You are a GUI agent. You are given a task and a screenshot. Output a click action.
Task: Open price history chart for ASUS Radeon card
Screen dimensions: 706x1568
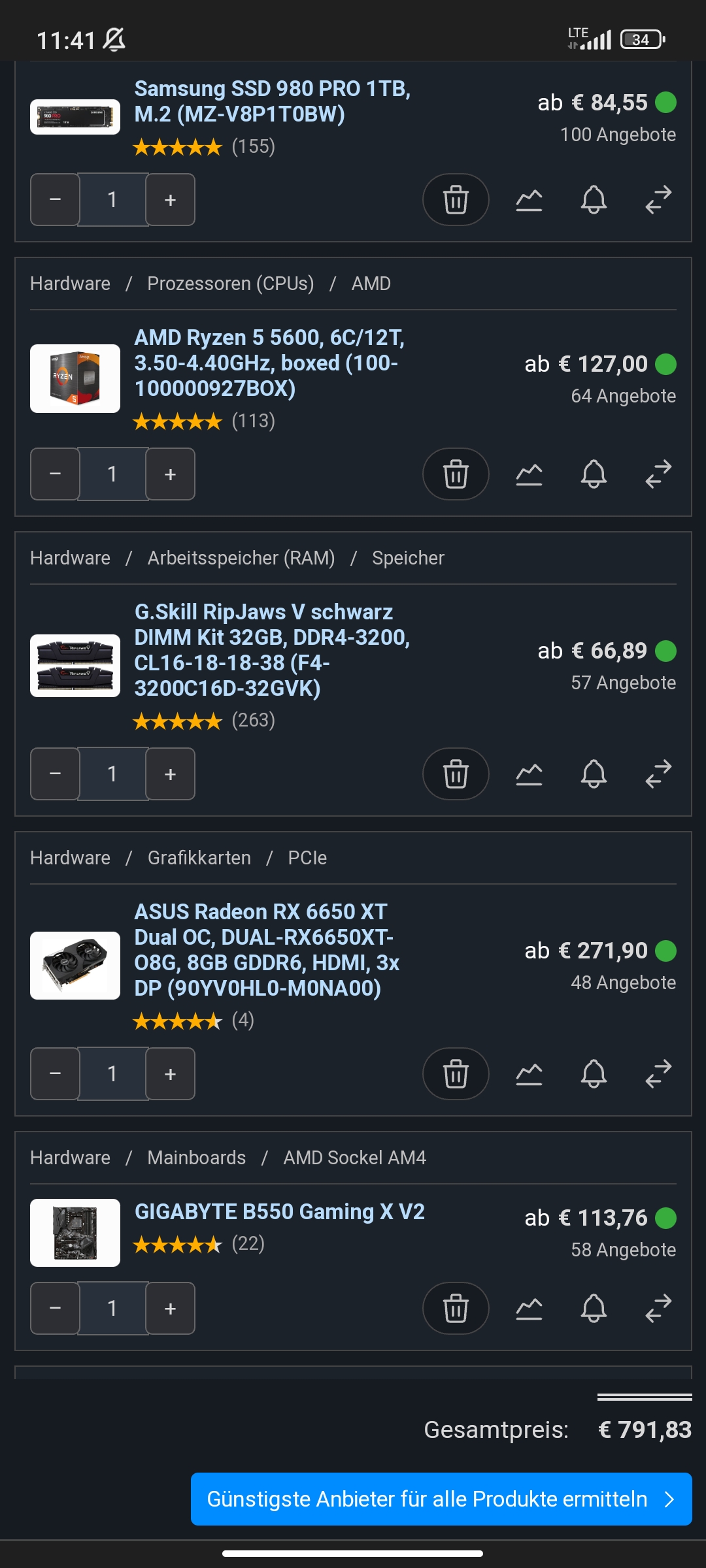(529, 1073)
